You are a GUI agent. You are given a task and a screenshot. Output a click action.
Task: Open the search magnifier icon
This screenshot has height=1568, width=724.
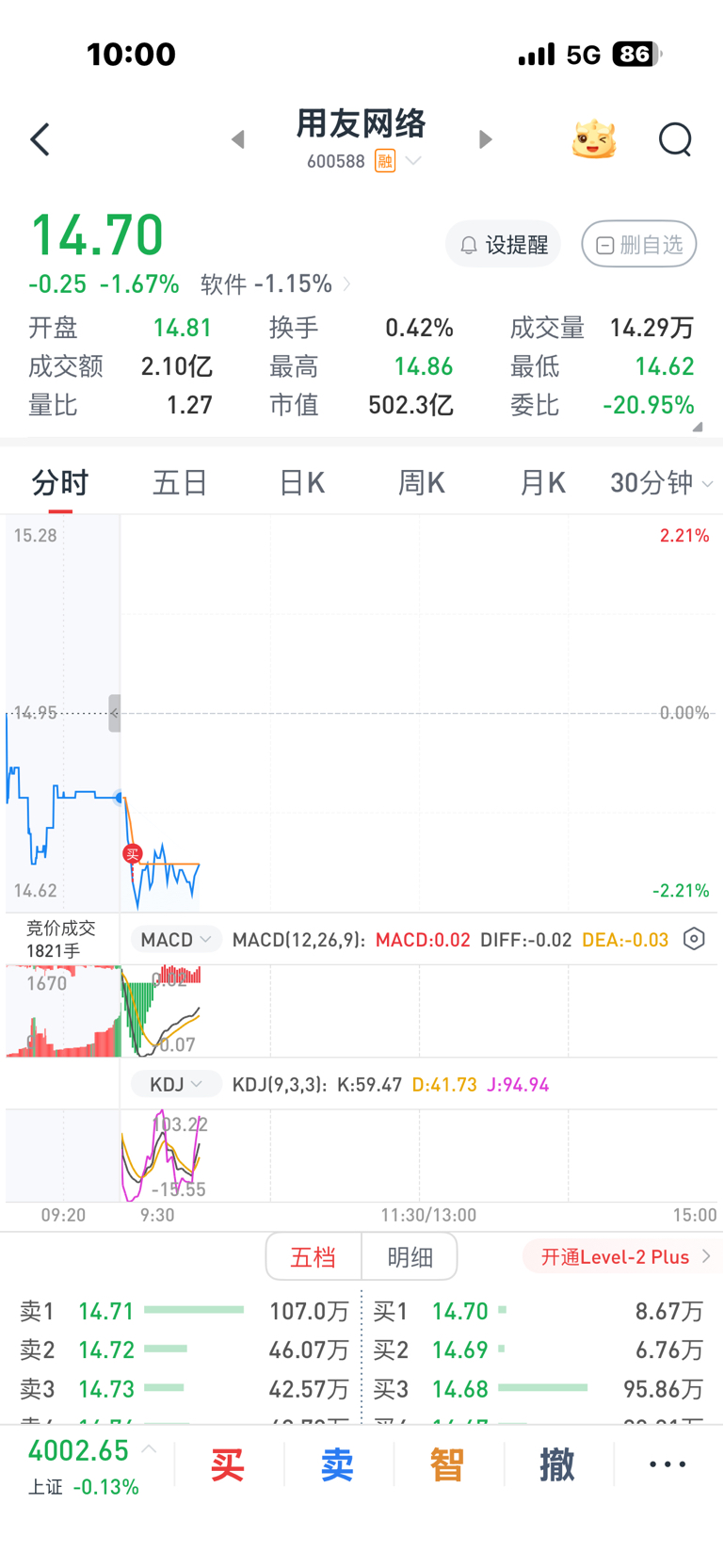pos(675,140)
